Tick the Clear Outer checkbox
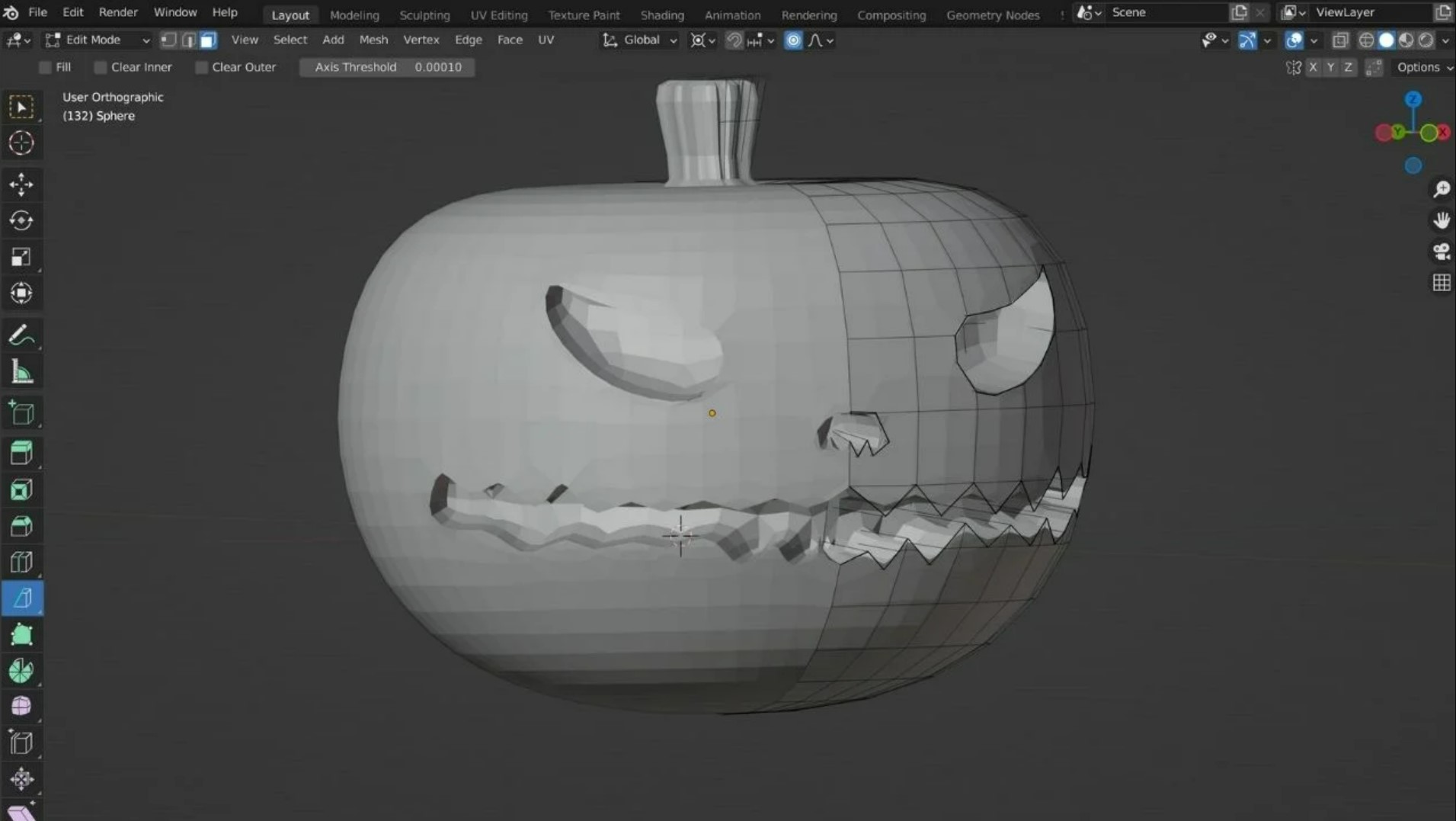Screen dimensions: 1456x821 click(202, 68)
